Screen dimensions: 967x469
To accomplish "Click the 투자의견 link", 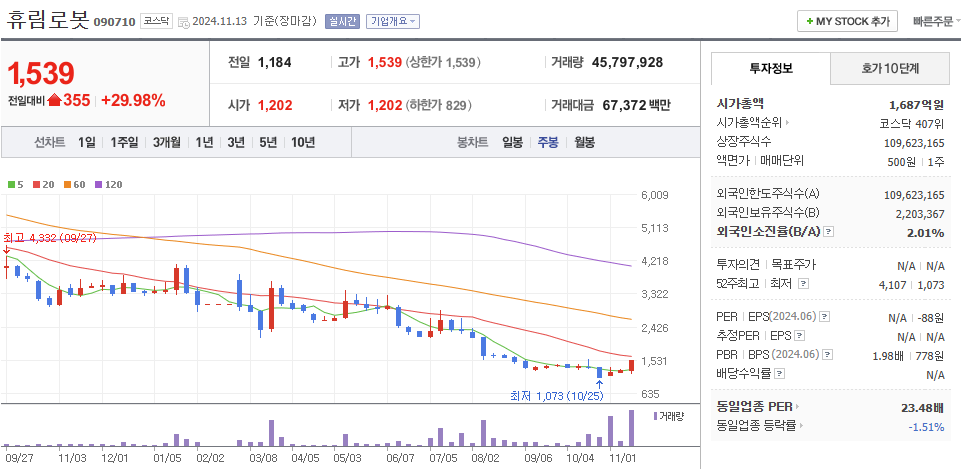I will (x=737, y=265).
